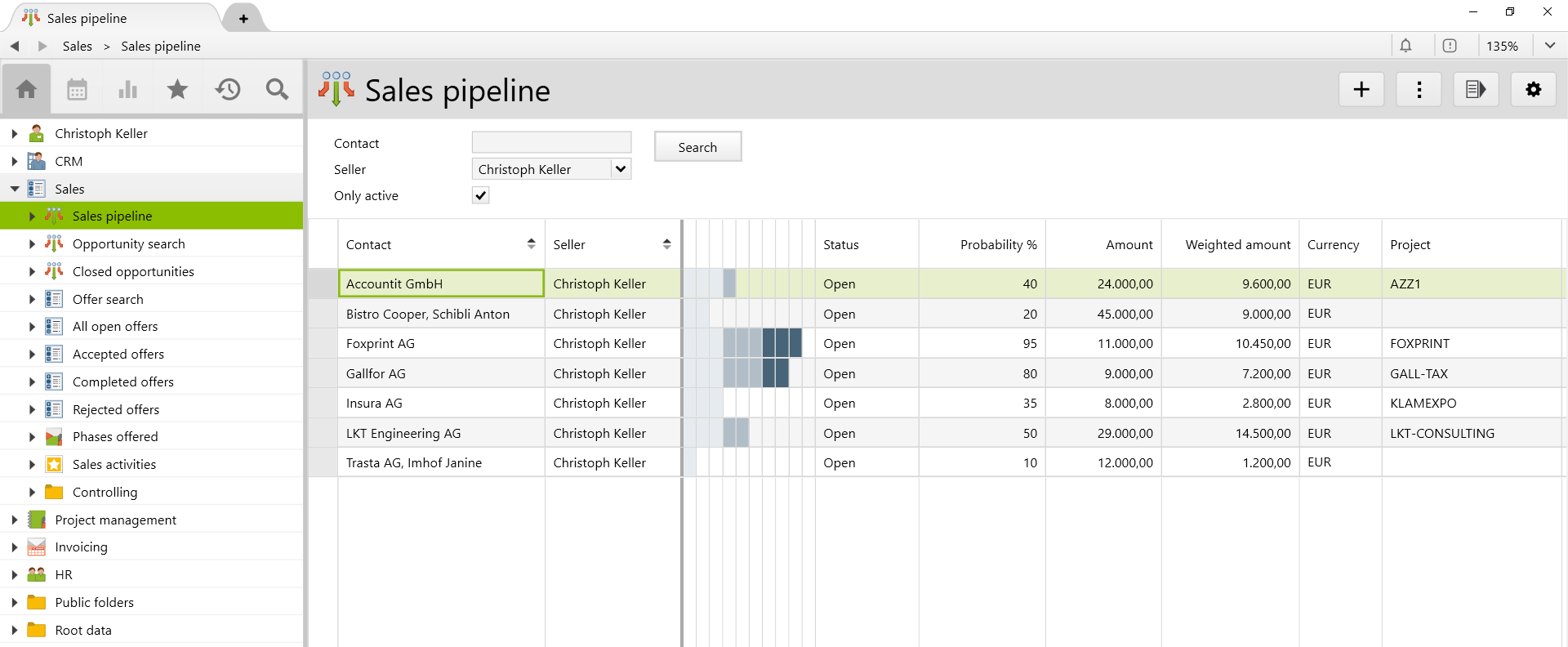The width and height of the screenshot is (1568, 647).
Task: Open the history clock icon
Action: click(x=228, y=89)
